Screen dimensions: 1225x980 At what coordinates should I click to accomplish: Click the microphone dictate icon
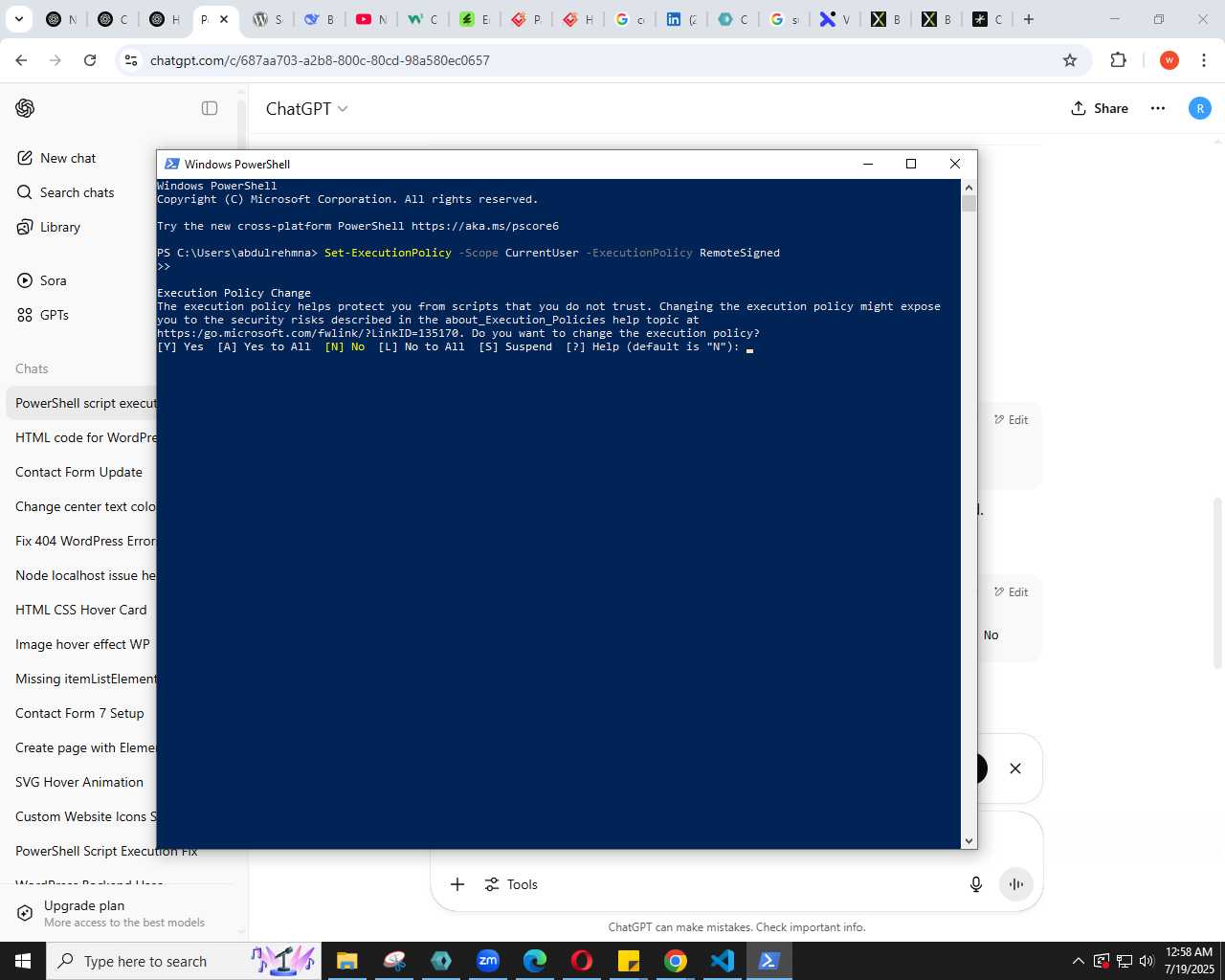pos(976,884)
